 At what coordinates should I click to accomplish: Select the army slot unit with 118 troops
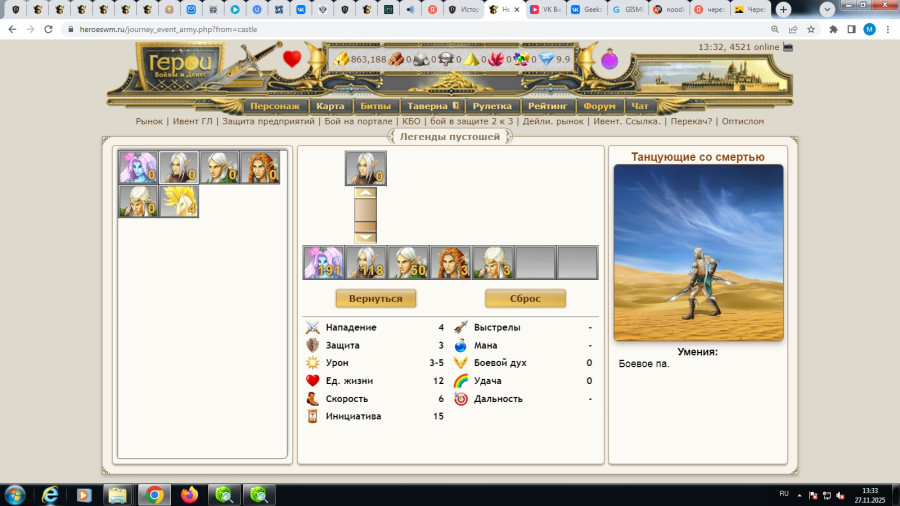pyautogui.click(x=366, y=263)
